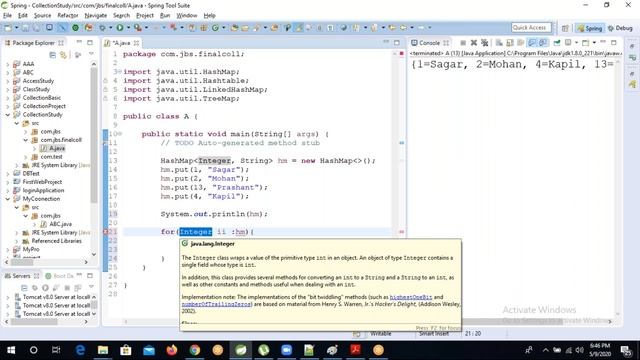Collapse the CollectionStudy project

click(x=7, y=115)
